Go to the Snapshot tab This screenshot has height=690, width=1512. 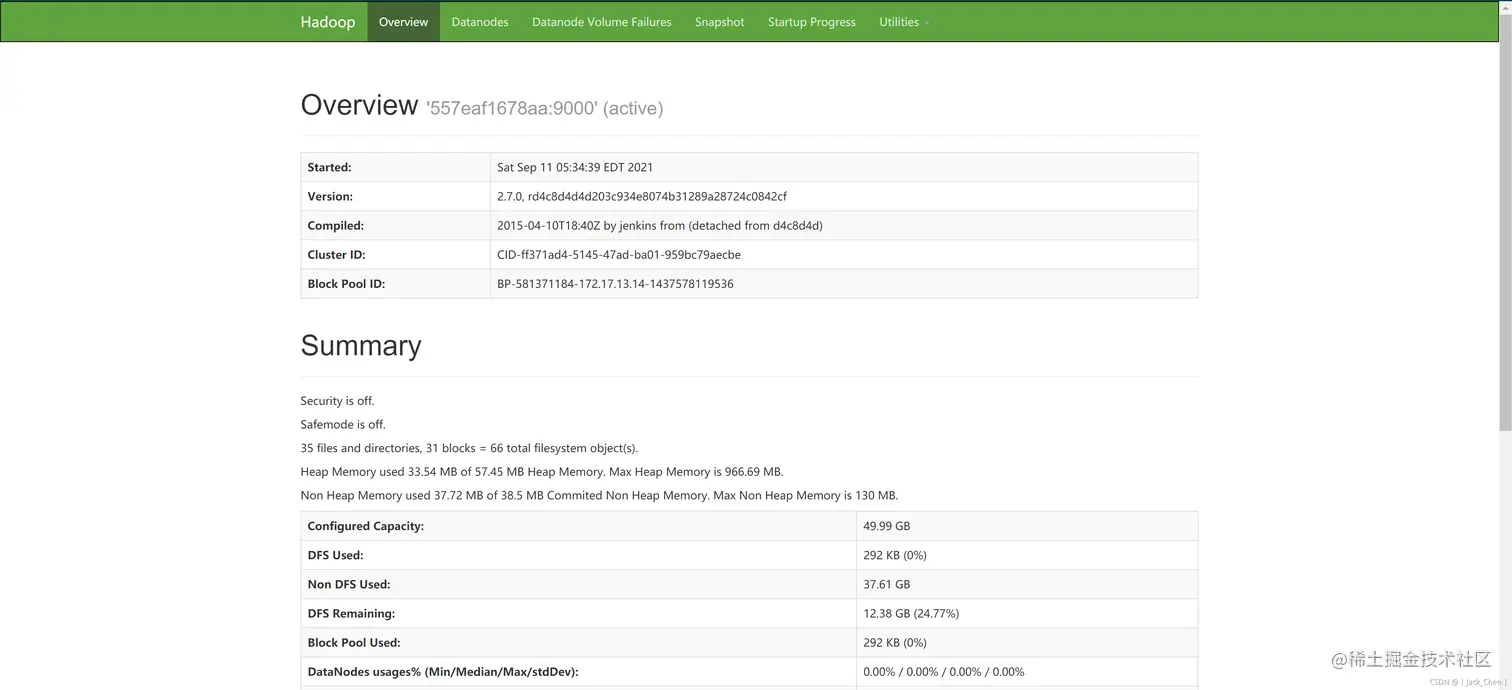coord(720,22)
